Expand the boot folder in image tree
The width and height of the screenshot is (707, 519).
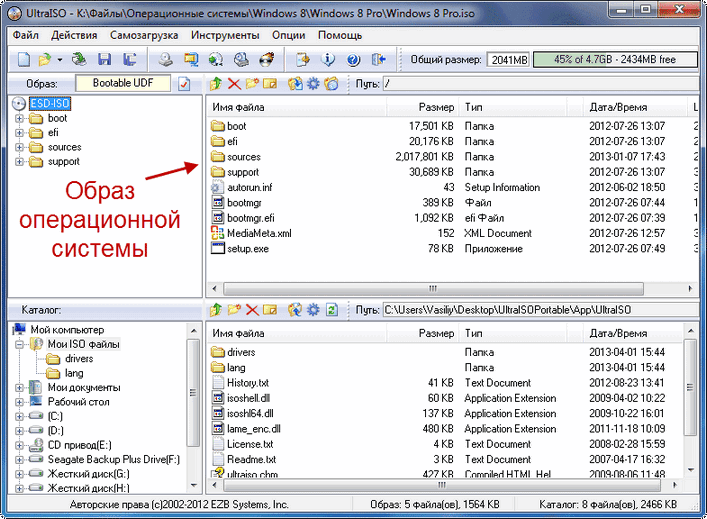point(19,119)
